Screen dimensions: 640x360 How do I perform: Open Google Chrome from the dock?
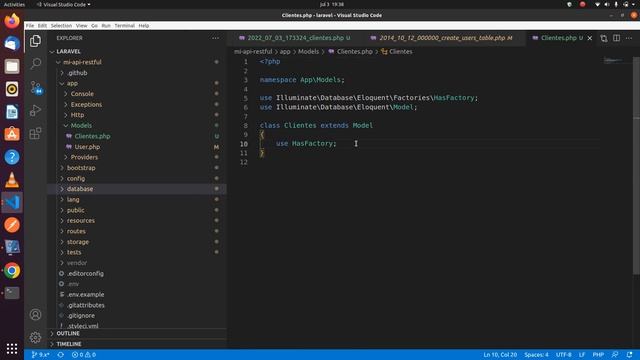(12, 270)
